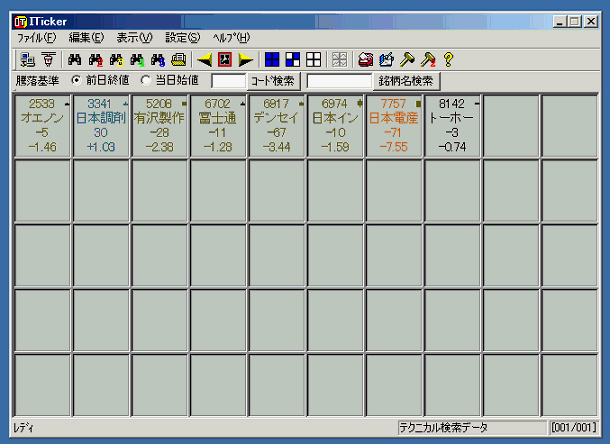
Task: Click the hammer icon with red 2
Action: (428, 60)
